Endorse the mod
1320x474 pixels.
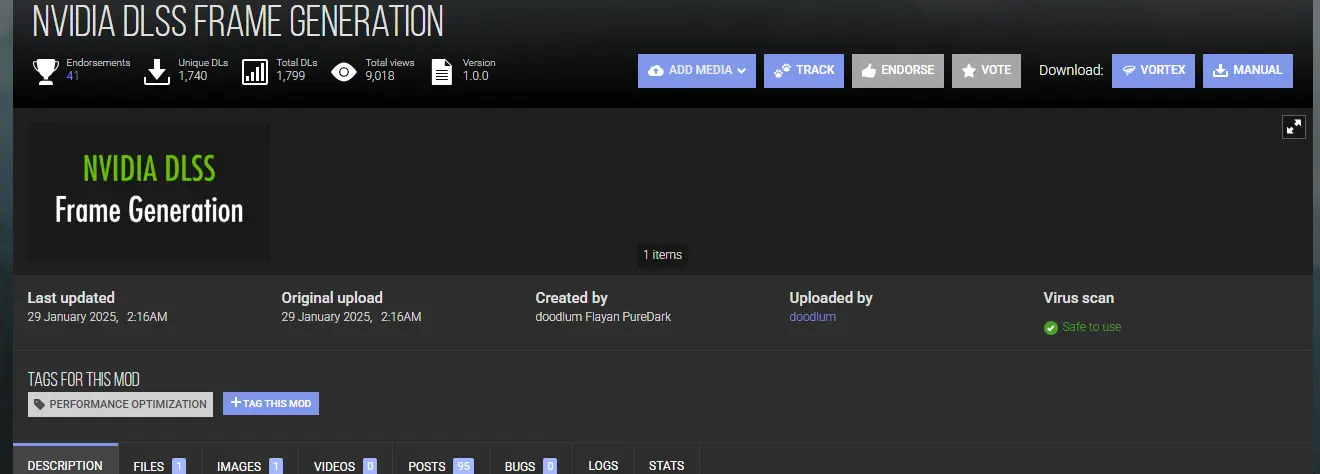click(898, 71)
